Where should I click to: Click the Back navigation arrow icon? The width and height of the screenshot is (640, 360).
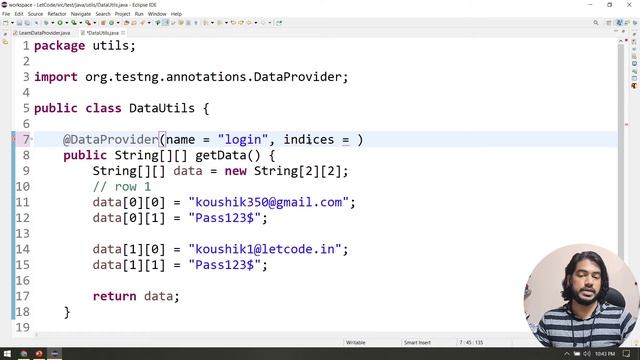[249, 23]
